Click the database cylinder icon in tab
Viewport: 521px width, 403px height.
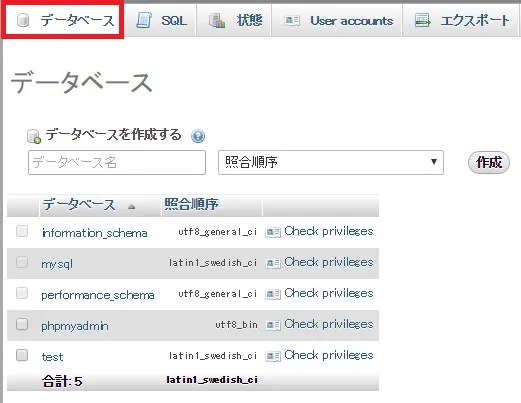[x=23, y=21]
